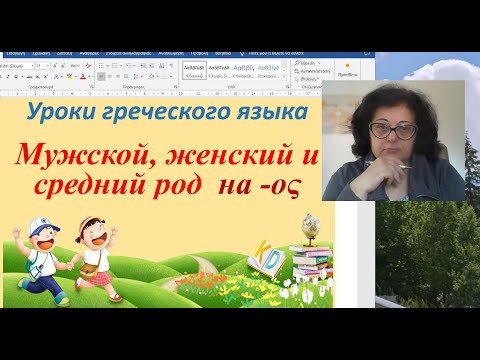Apply red font color
The height and width of the screenshot is (360, 480).
click(83, 77)
